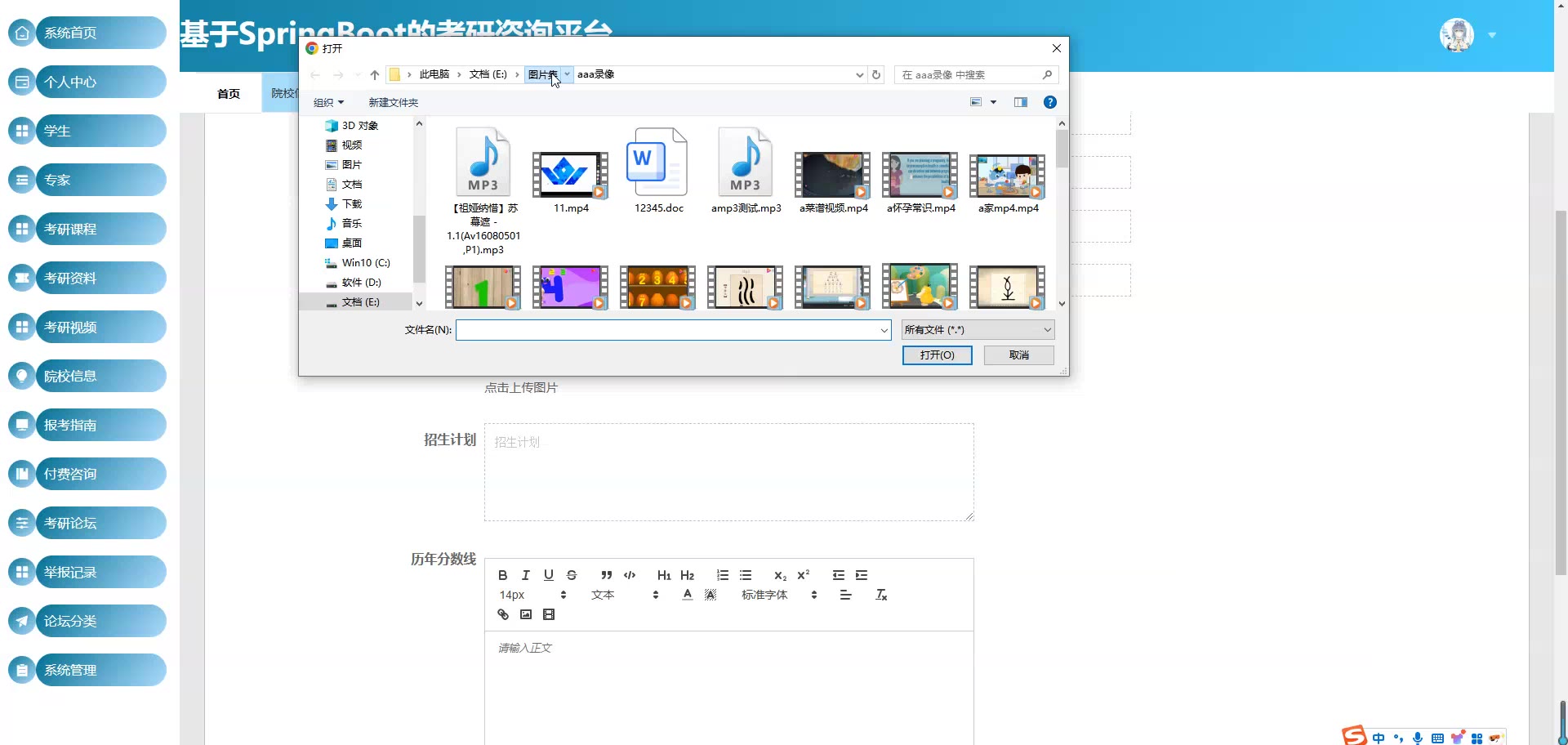Image resolution: width=1568 pixels, height=745 pixels.
Task: Select 文档 (E:) in the address breadcrumb
Action: tap(488, 74)
